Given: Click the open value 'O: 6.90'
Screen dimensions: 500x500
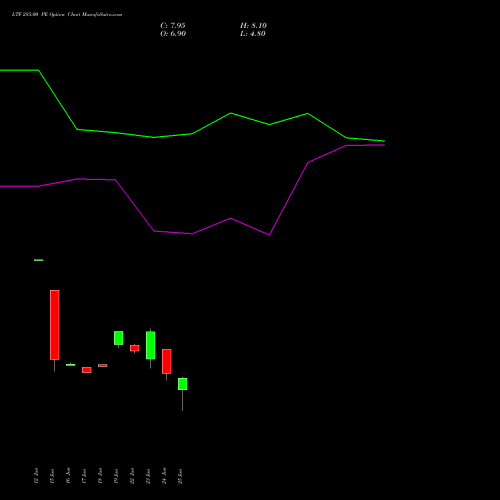Looking at the screenshot, I should [173, 34].
